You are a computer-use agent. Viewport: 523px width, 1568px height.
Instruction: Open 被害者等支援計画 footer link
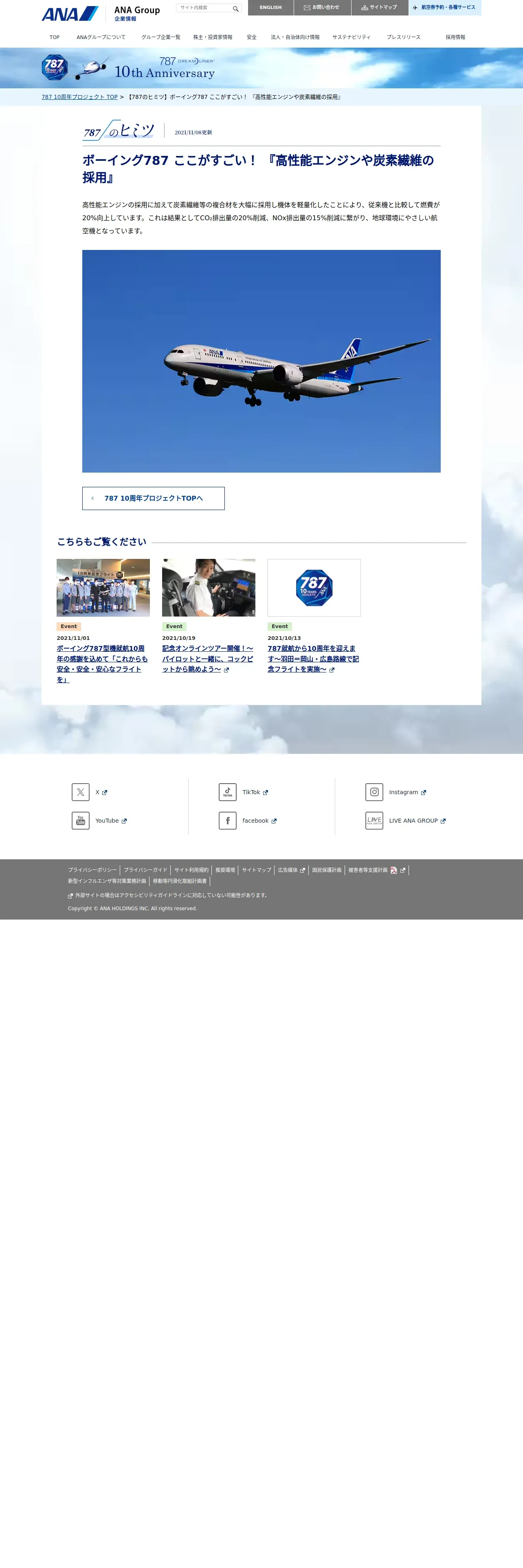tap(368, 870)
